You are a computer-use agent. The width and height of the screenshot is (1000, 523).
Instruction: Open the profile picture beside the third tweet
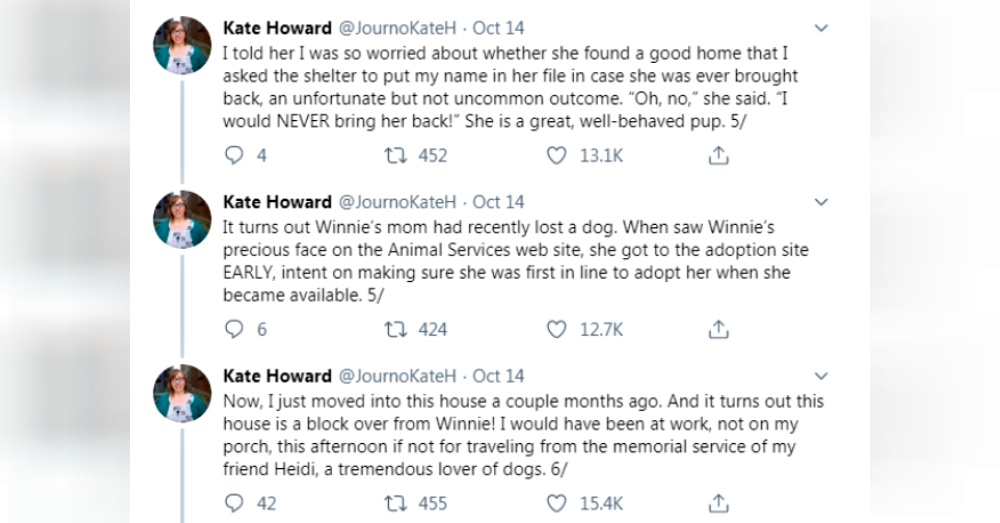(x=182, y=394)
